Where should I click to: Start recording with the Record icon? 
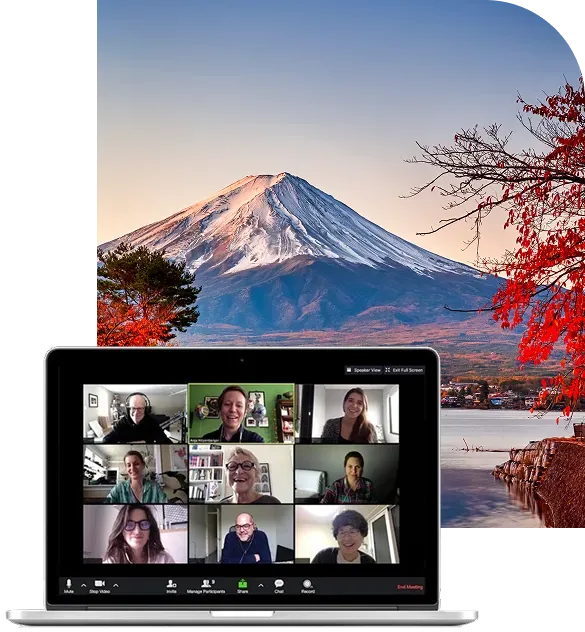308,586
